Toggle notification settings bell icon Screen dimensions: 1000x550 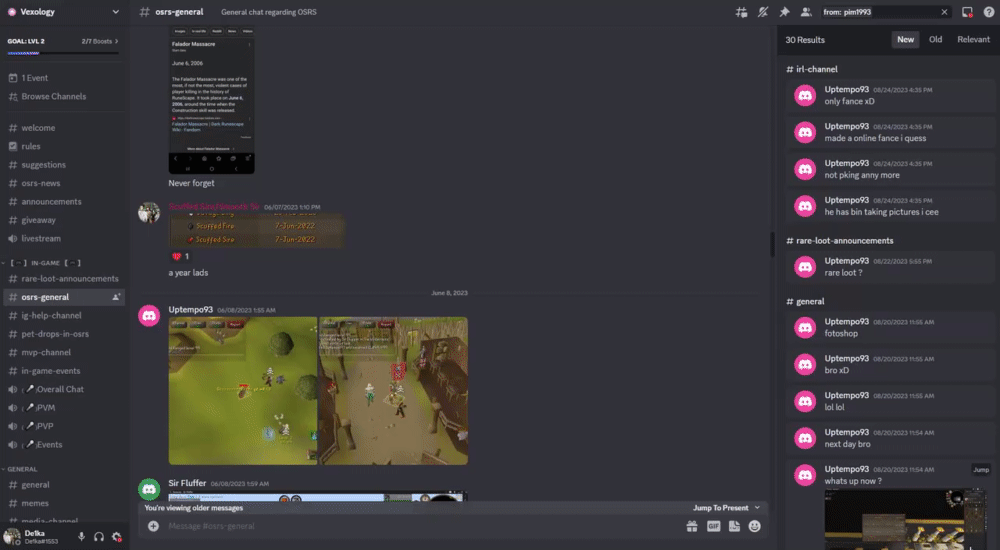763,12
